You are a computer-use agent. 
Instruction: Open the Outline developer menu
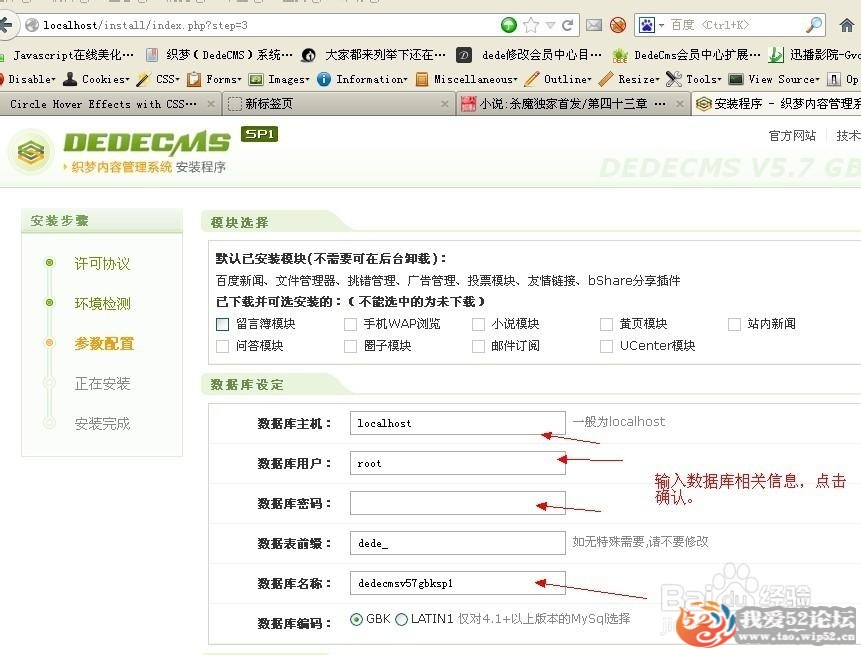tap(558, 80)
